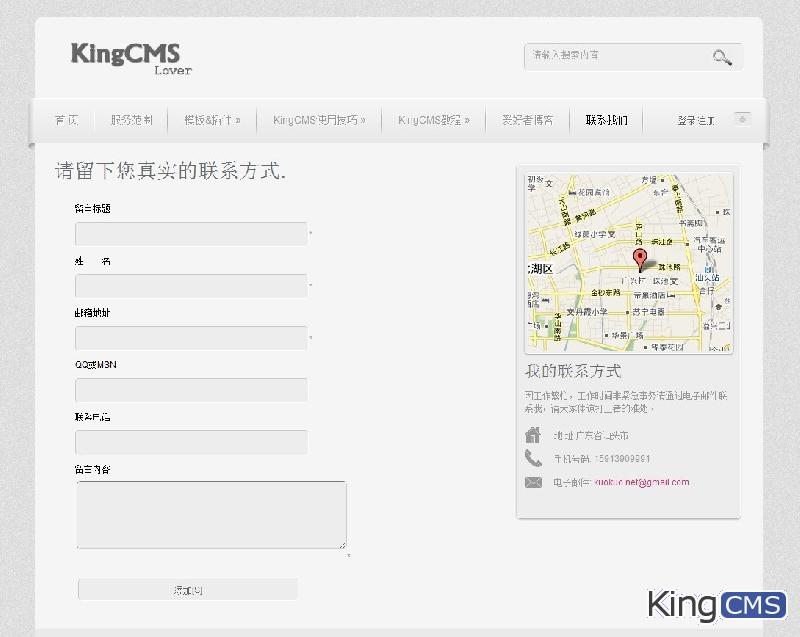Expand the KingCMS使用技巧 » menu
Screen dimensions: 800x637
point(319,120)
